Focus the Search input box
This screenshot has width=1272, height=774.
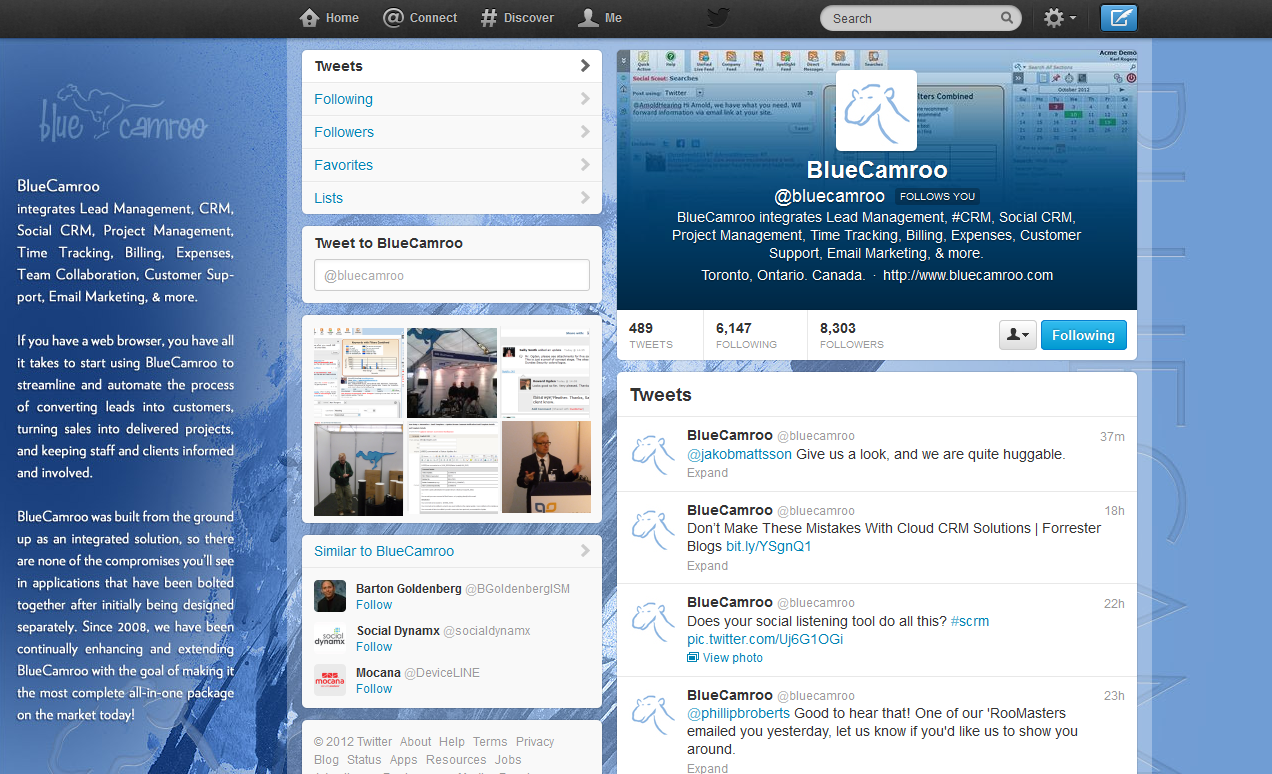pos(910,18)
